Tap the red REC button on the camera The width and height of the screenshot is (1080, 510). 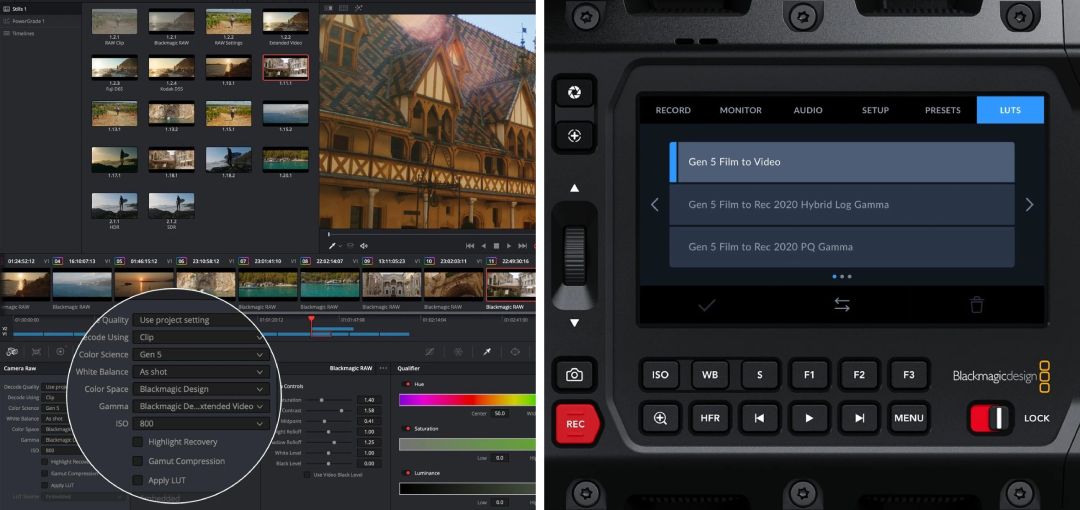(x=577, y=424)
